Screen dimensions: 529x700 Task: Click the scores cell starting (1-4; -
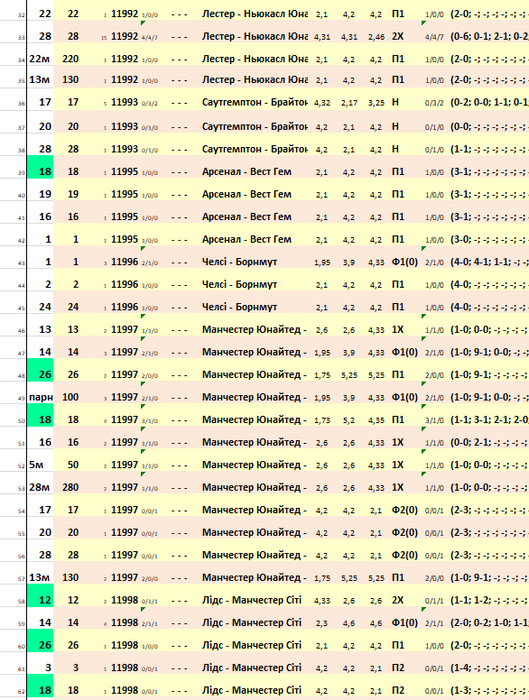(489, 667)
